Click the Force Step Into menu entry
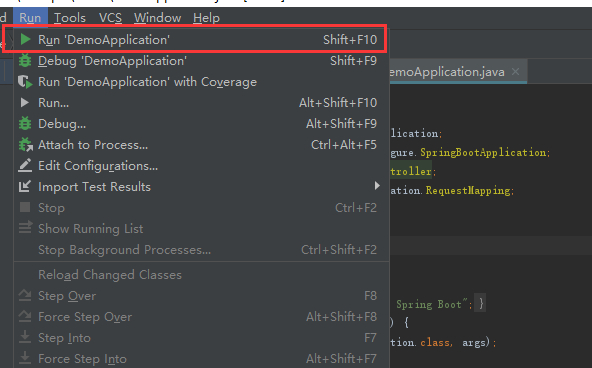The width and height of the screenshot is (592, 368). (202, 359)
